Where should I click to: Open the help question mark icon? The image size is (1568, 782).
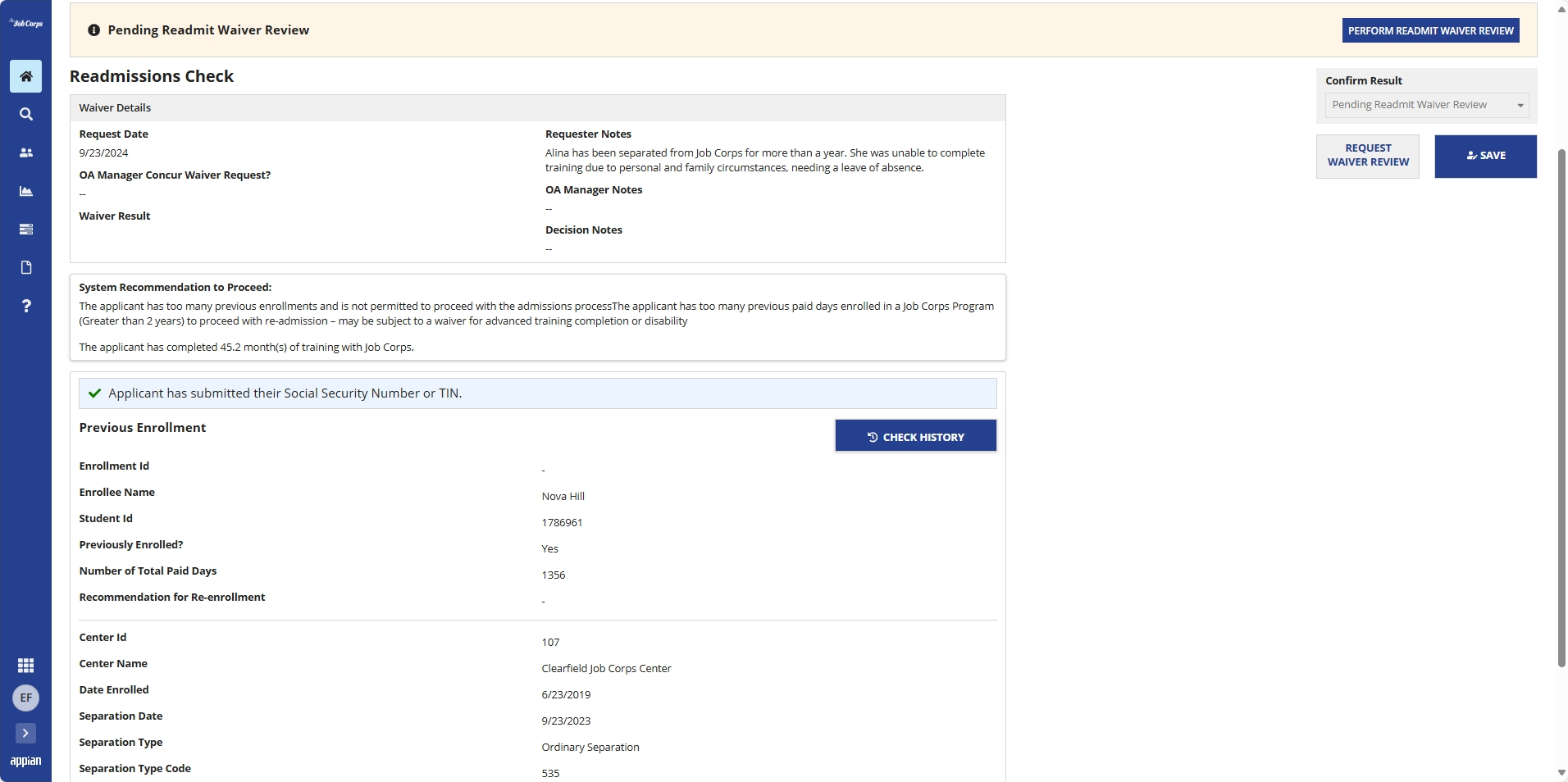[x=26, y=306]
